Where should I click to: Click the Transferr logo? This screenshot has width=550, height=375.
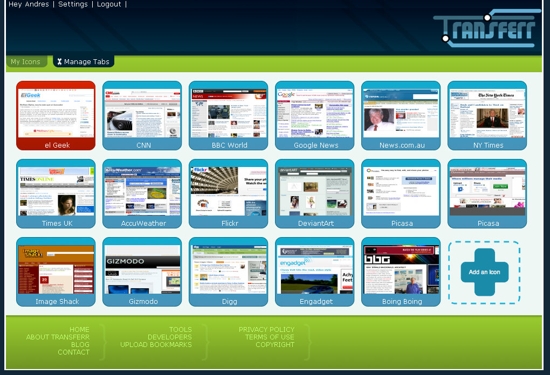pyautogui.click(x=487, y=28)
